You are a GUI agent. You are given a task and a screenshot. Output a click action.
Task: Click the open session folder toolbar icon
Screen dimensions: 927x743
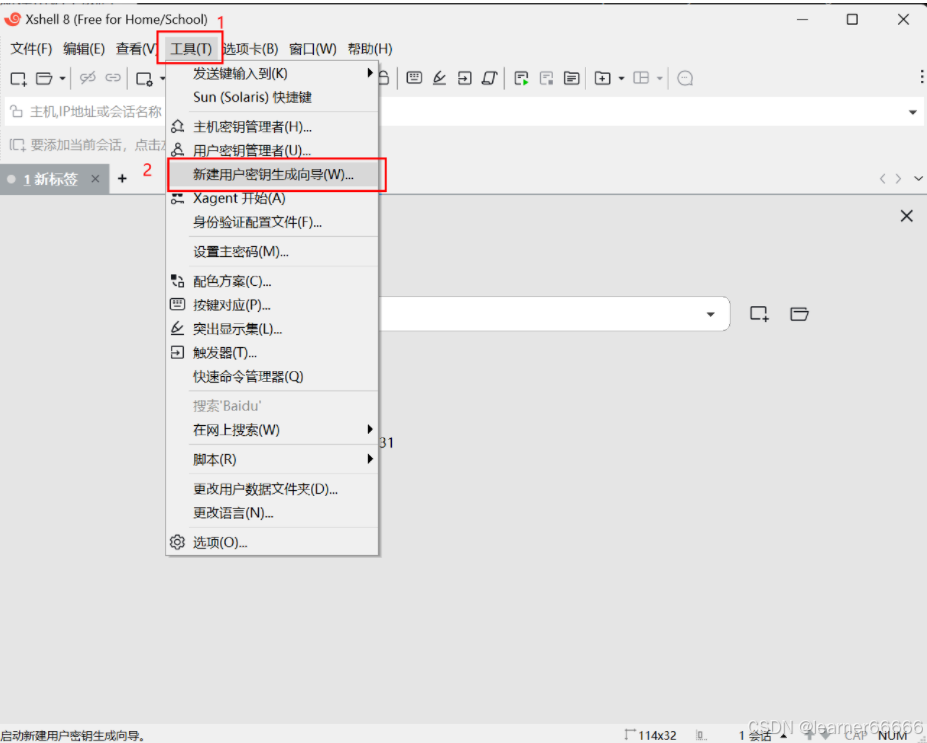click(44, 79)
